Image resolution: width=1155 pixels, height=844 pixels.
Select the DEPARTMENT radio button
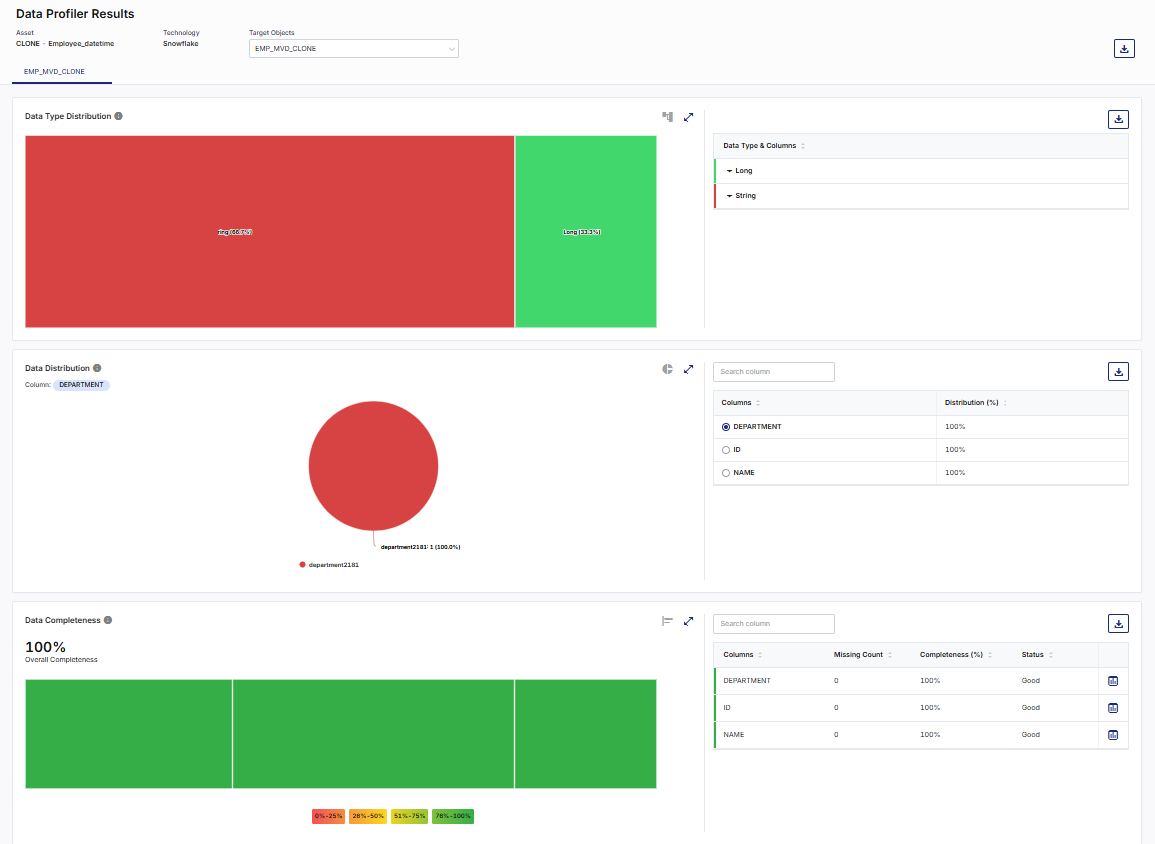[x=726, y=427]
